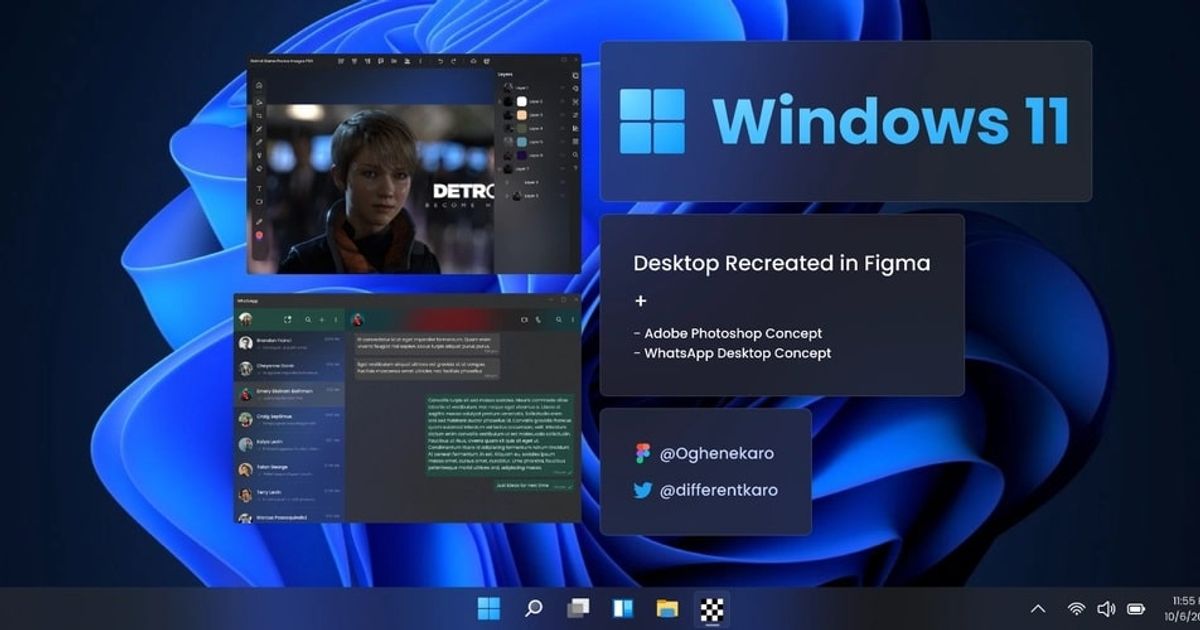Screen dimensions: 1200x630
Task: Toggle visibility of Layer 7
Action: [562, 168]
